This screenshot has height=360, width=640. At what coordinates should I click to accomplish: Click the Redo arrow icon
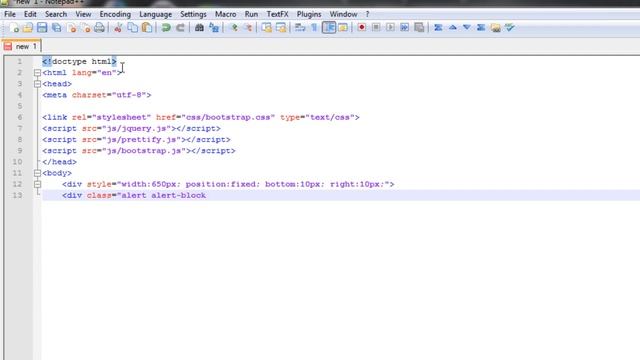click(180, 28)
